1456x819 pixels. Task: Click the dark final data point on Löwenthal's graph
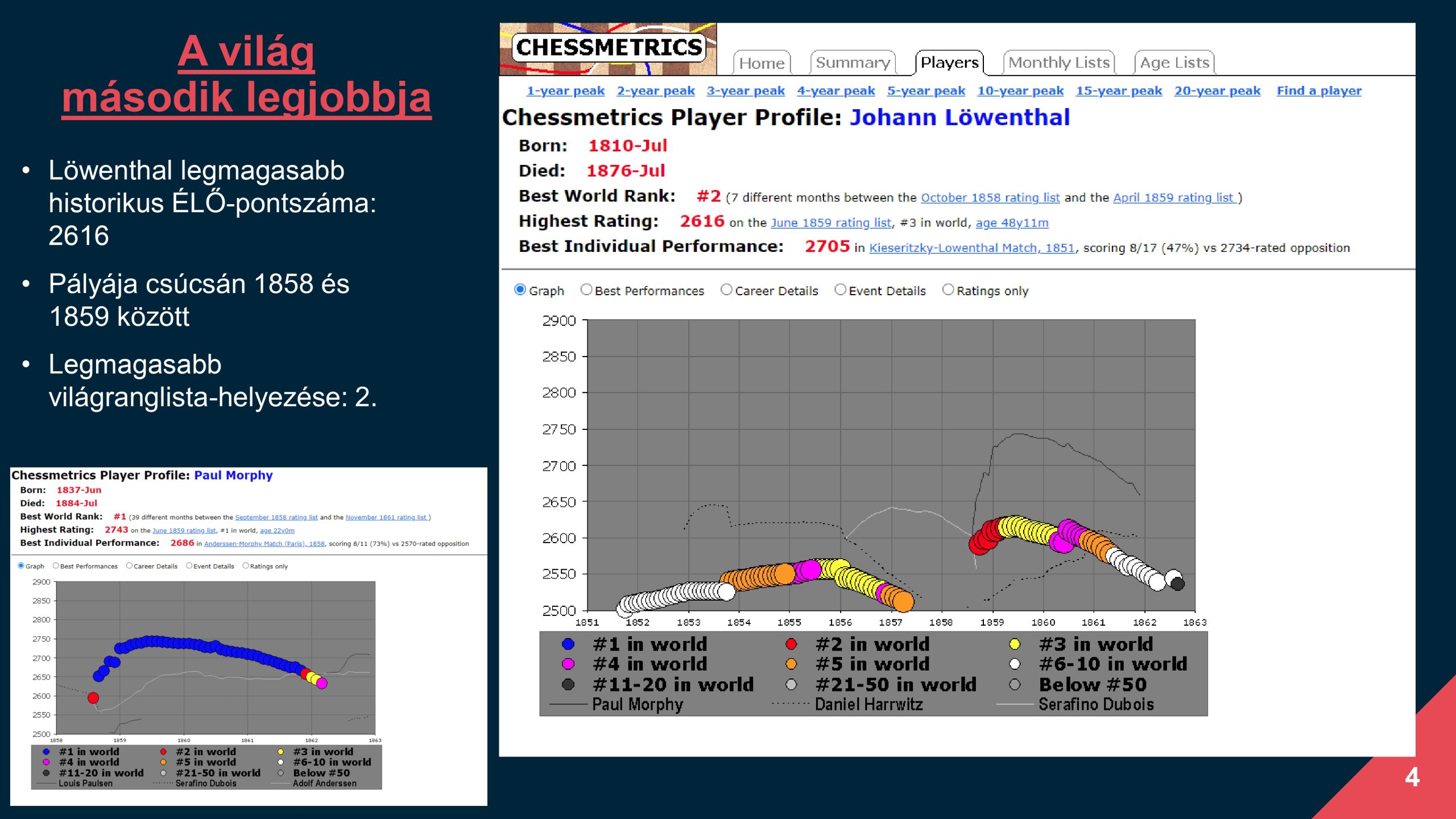click(x=1177, y=584)
